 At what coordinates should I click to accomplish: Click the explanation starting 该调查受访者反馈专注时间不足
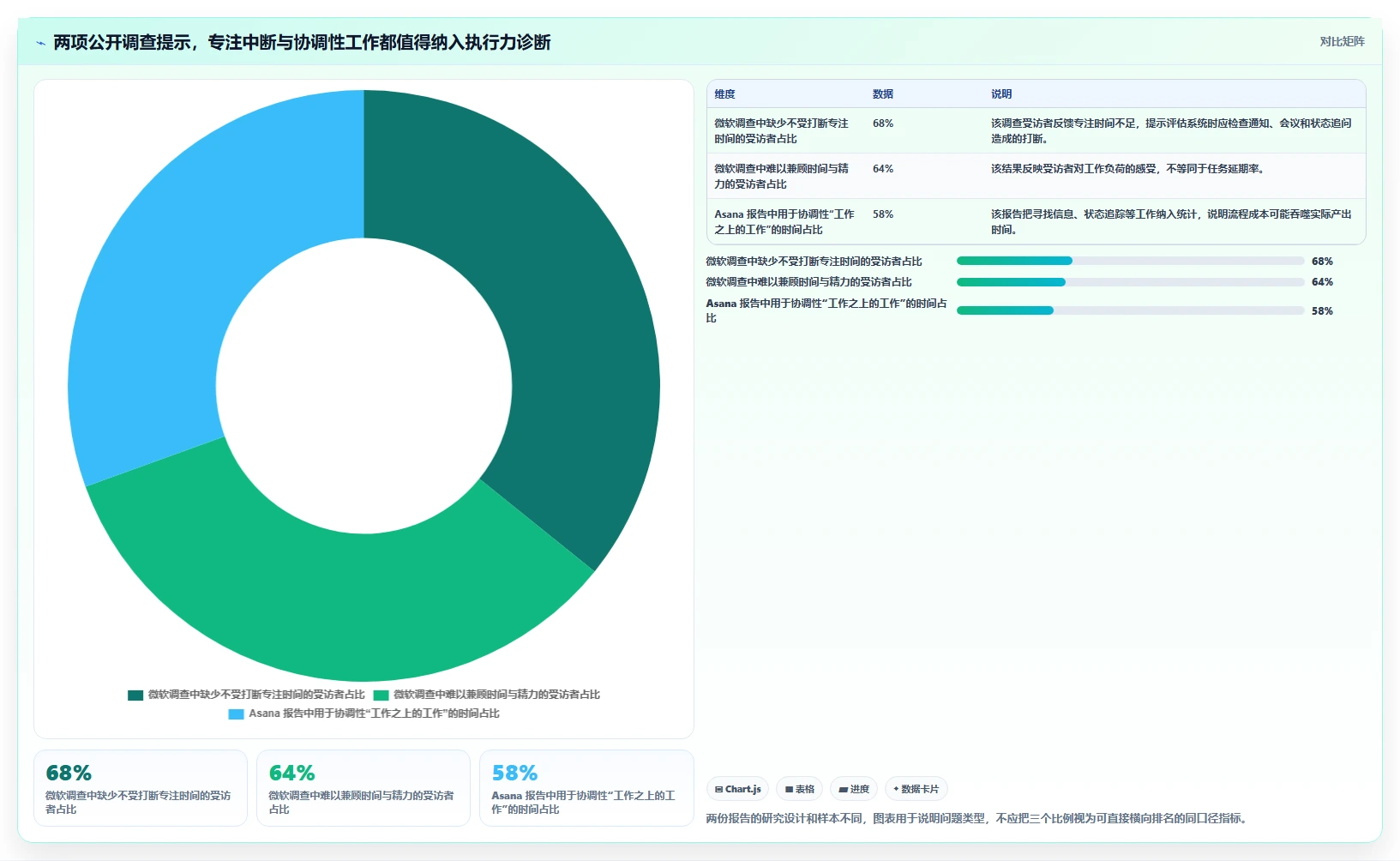pyautogui.click(x=1171, y=131)
